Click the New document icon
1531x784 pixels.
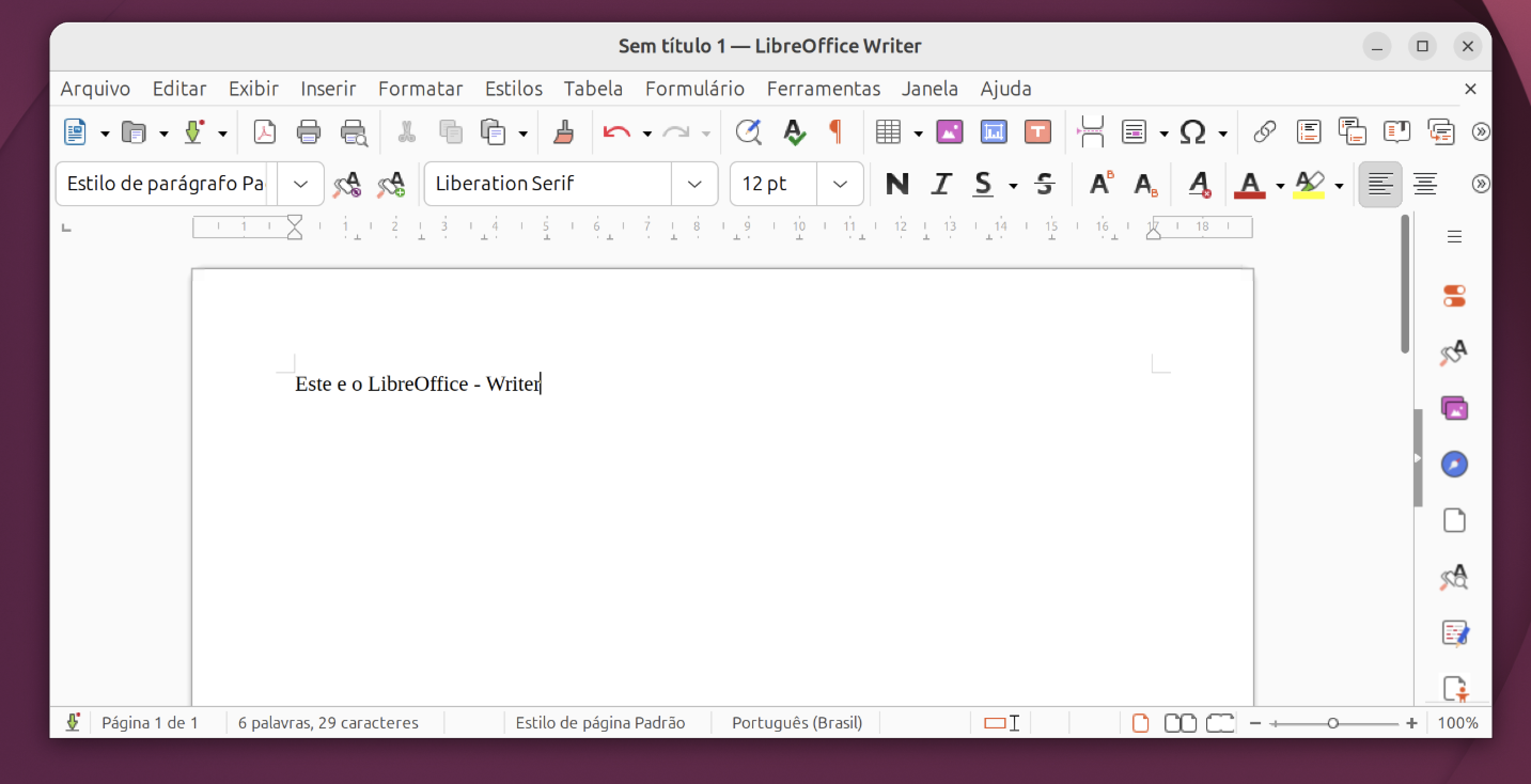point(75,132)
